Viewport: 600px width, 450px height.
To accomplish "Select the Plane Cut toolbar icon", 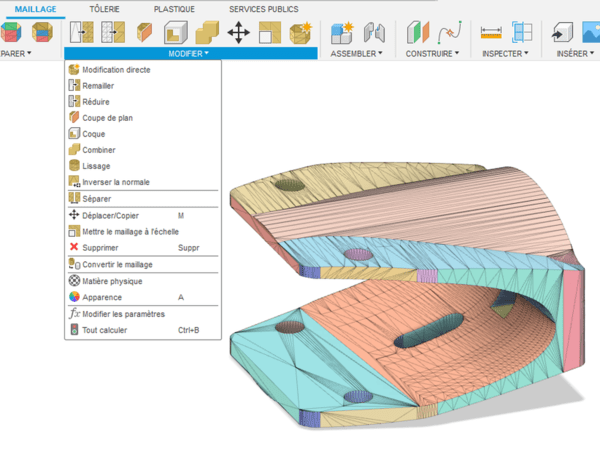I will point(145,32).
